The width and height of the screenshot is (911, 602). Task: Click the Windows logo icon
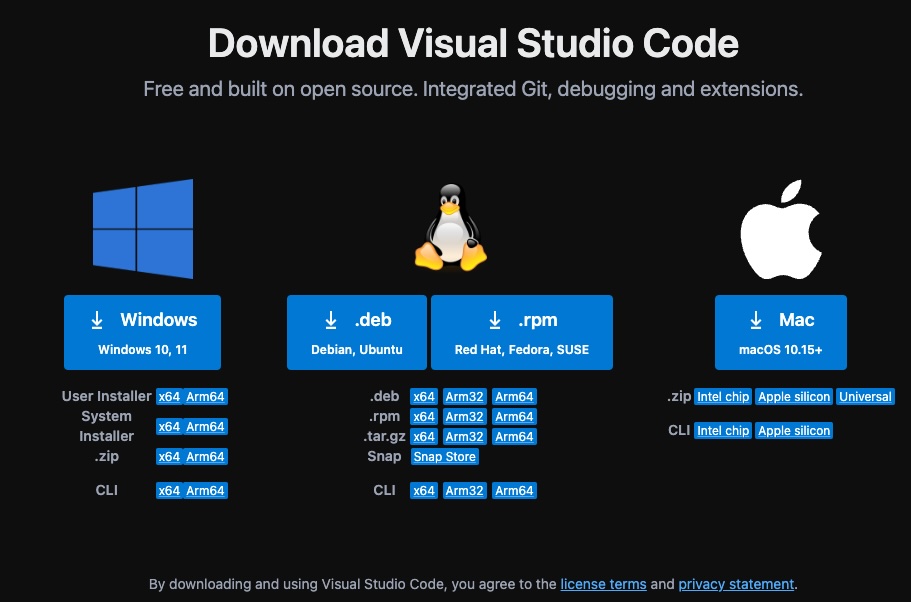point(142,230)
